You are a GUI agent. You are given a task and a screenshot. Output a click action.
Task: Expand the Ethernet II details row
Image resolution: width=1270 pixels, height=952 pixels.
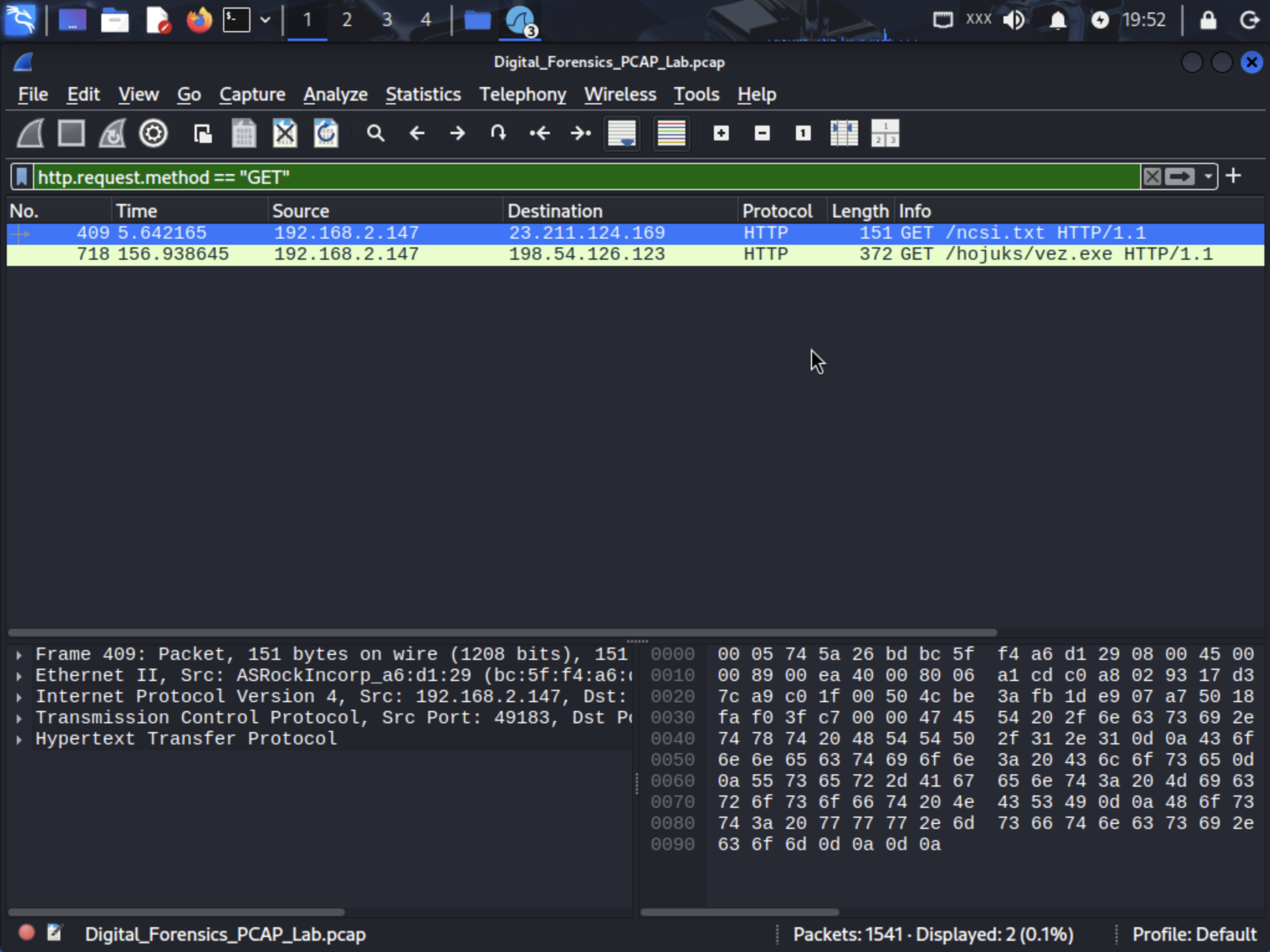tap(19, 676)
